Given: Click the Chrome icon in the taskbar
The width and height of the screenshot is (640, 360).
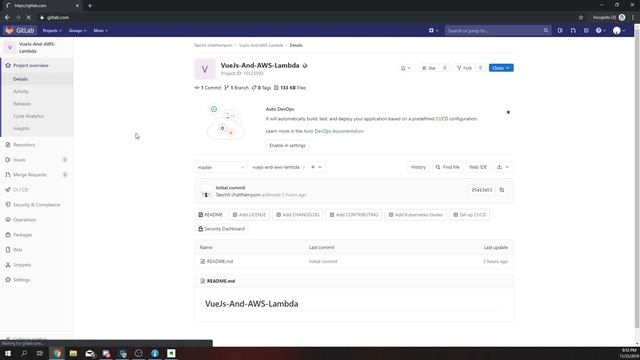Looking at the screenshot, I should pyautogui.click(x=57, y=353).
